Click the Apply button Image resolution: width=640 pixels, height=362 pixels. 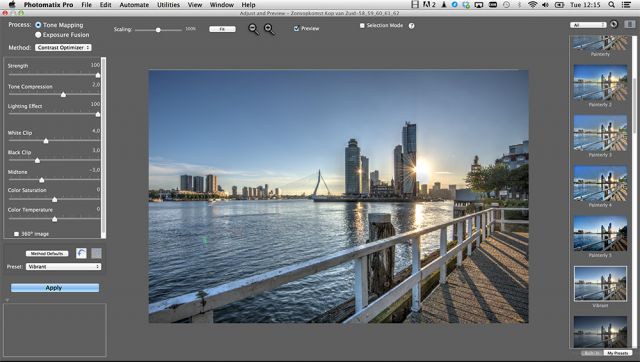(55, 288)
